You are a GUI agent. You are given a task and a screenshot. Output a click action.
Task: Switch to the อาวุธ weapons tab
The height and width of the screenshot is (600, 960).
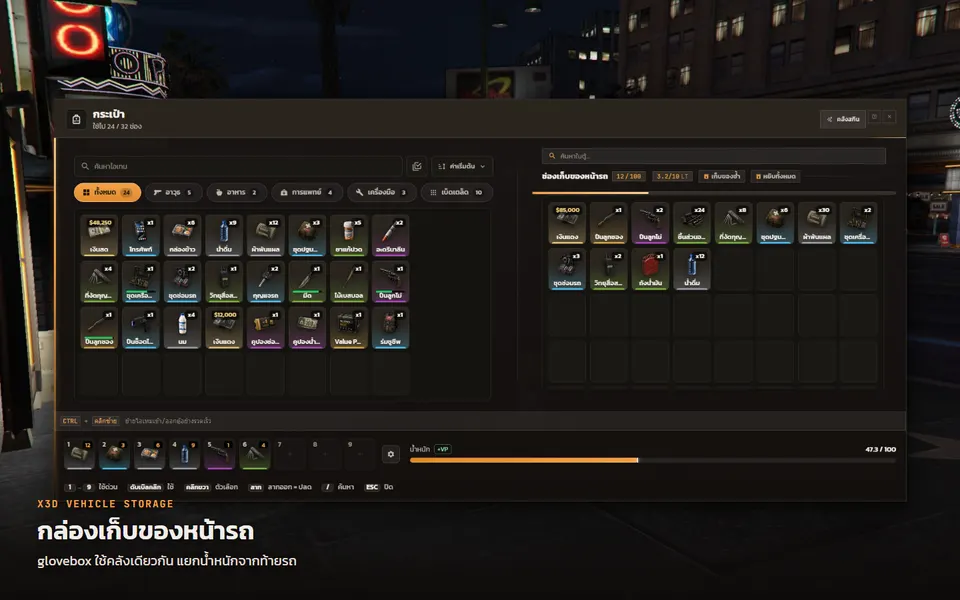tap(173, 192)
